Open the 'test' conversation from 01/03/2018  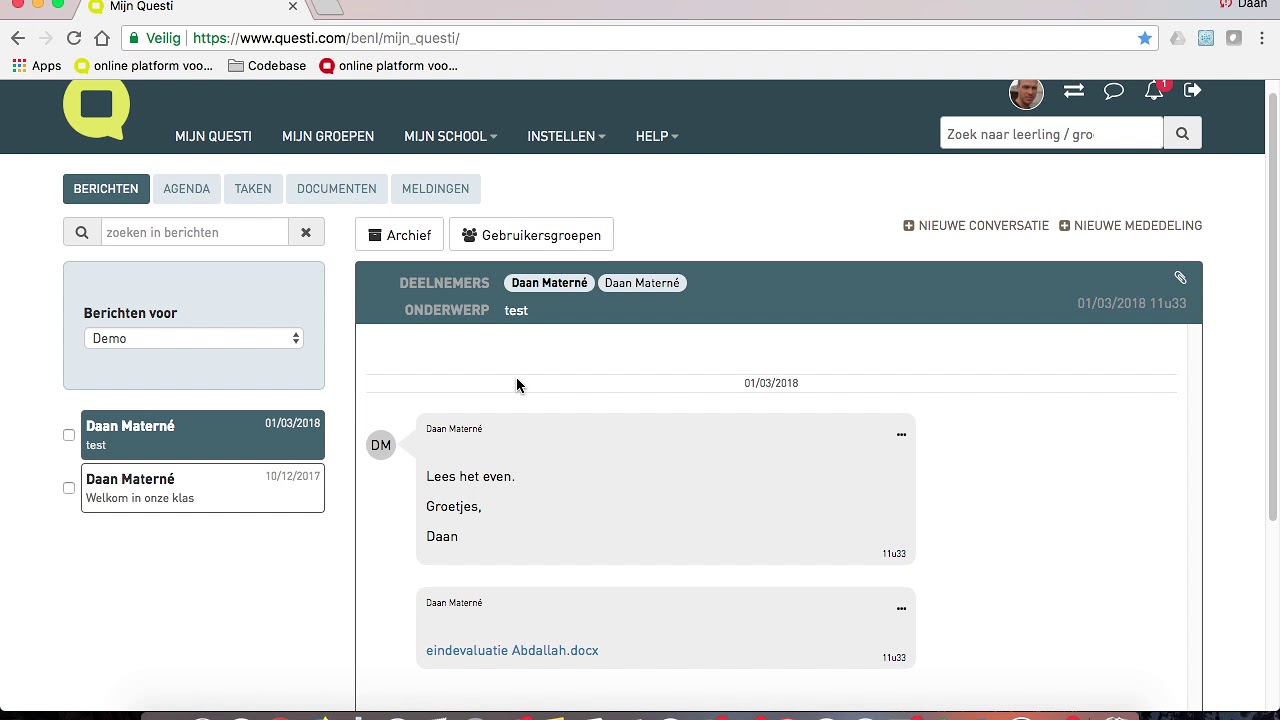[x=203, y=435]
